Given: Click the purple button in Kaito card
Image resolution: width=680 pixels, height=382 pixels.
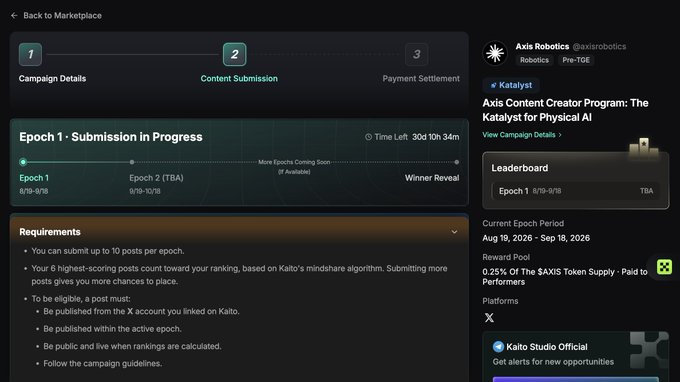Looking at the screenshot, I should [x=575, y=379].
